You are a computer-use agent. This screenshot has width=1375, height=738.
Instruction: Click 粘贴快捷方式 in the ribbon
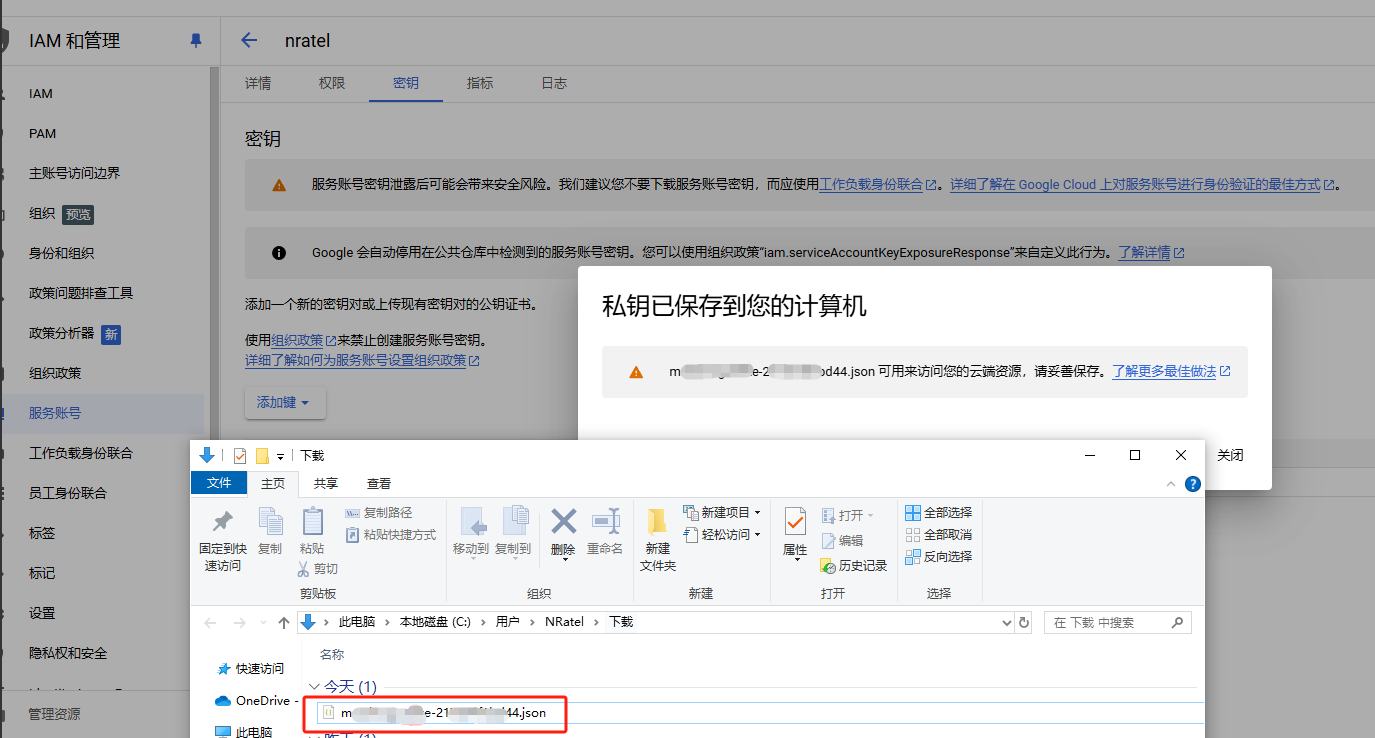tap(391, 535)
